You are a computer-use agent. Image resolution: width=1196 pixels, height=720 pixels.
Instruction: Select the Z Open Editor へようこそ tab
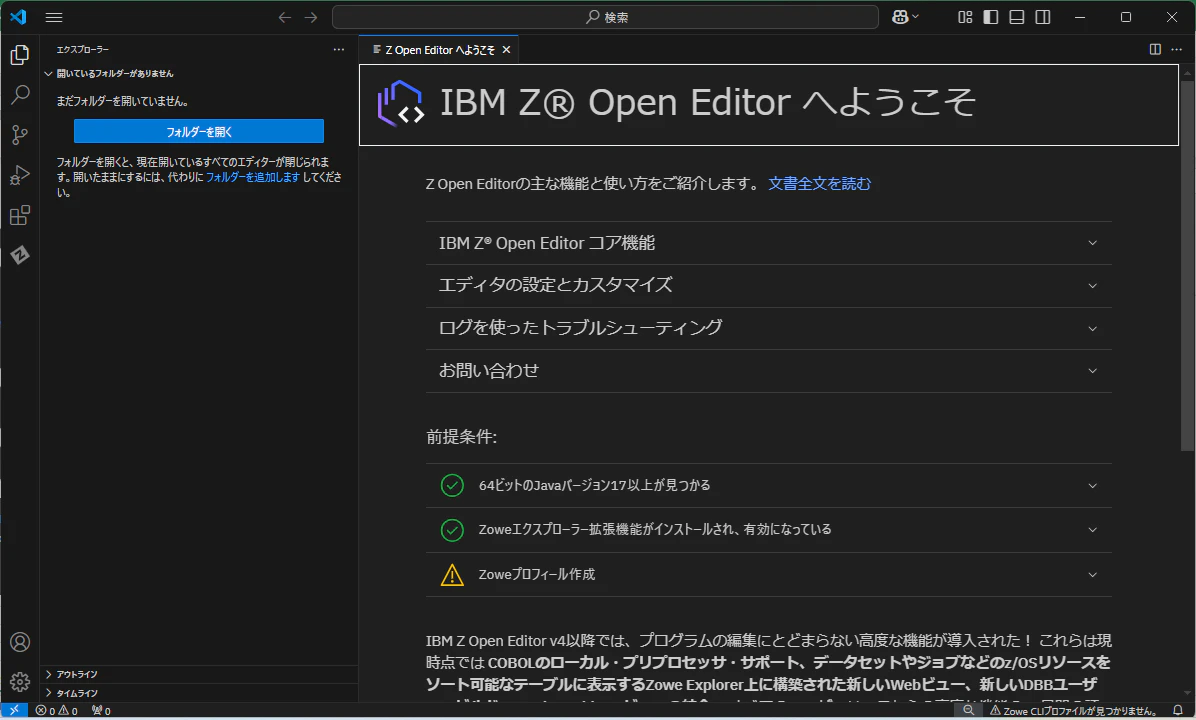[439, 50]
